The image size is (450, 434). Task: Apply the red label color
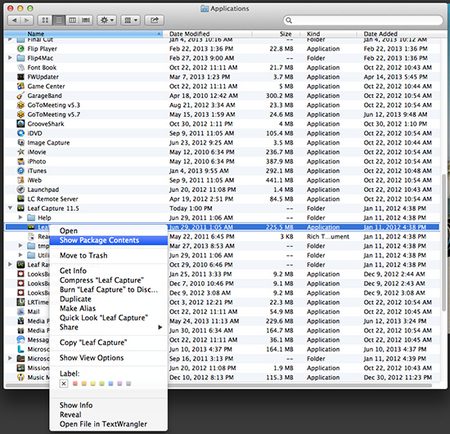(75, 384)
